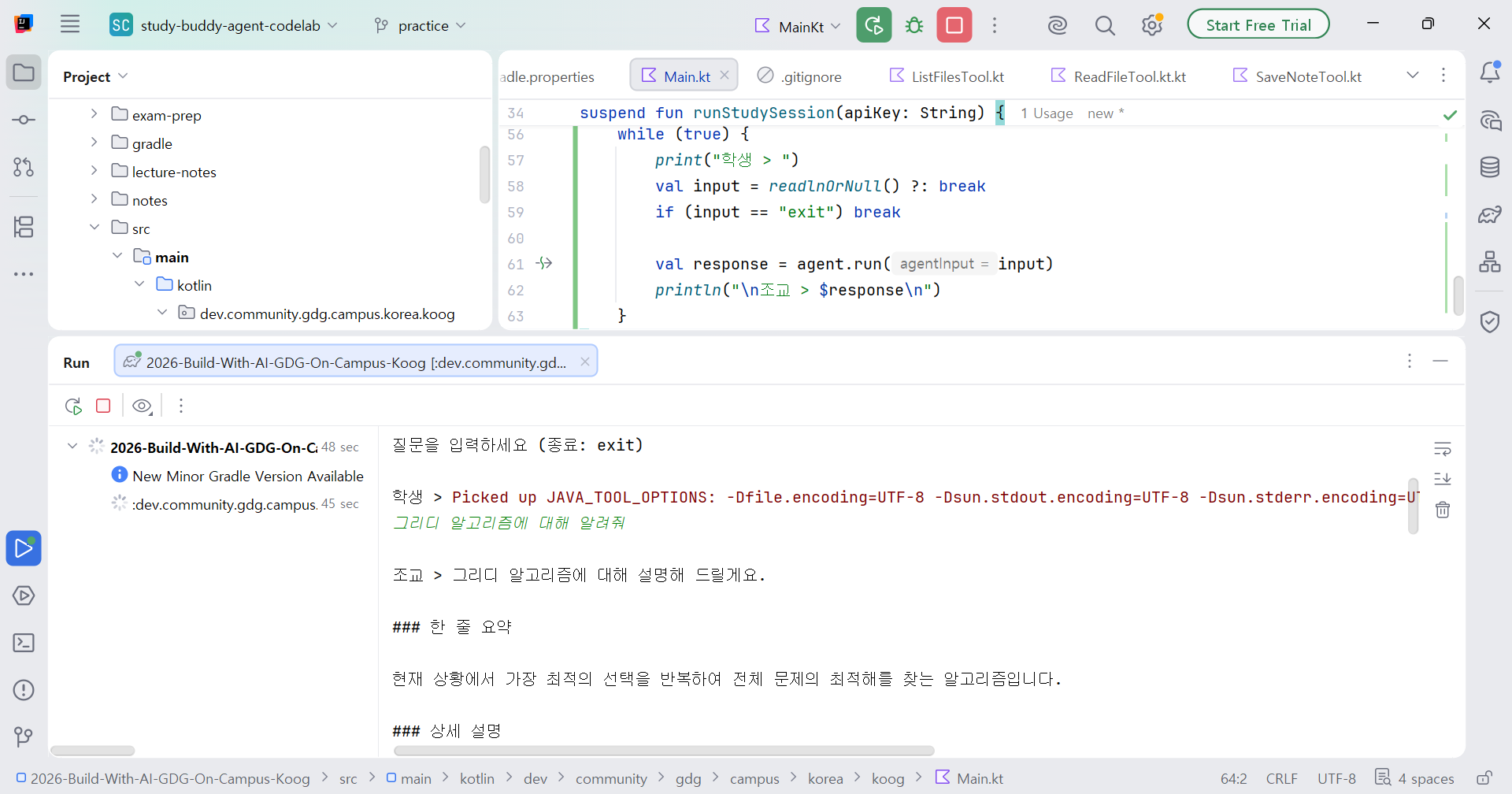Open New Minor Gradle Version Available notice

click(238, 476)
